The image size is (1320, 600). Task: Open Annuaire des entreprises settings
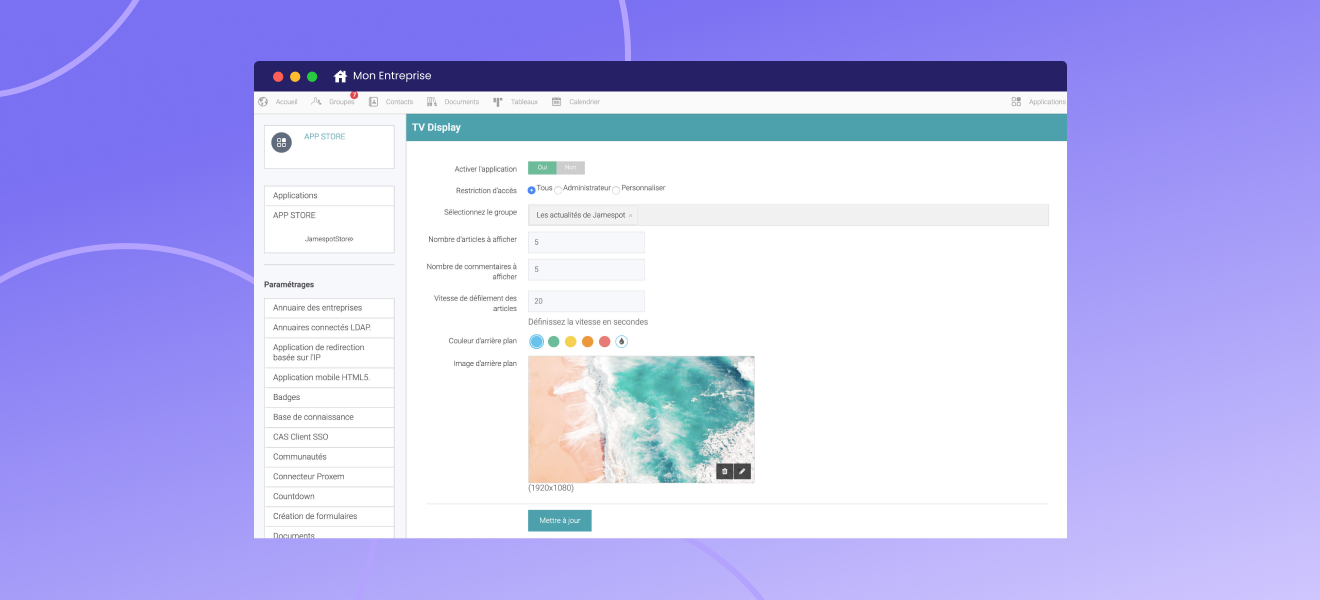click(329, 308)
